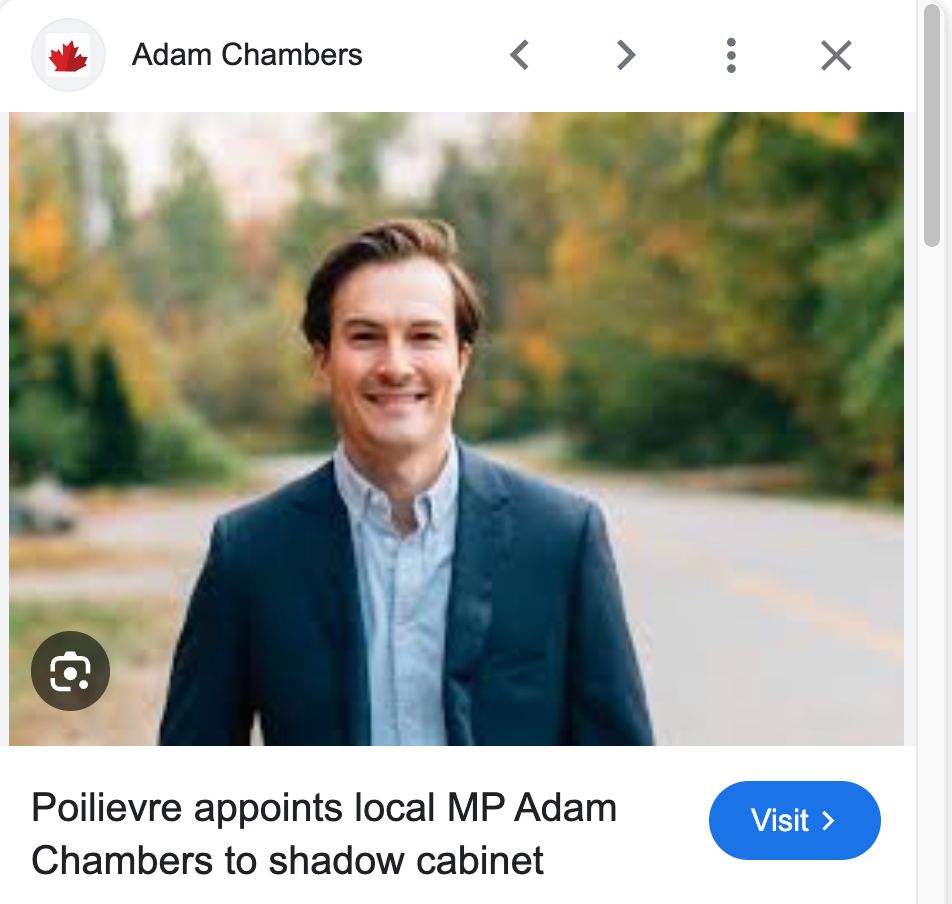Click the Visit button

[x=794, y=820]
